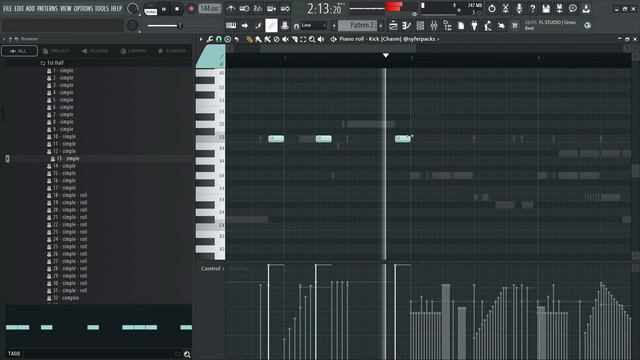
Task: Open the mixer icon
Action: coord(433,26)
